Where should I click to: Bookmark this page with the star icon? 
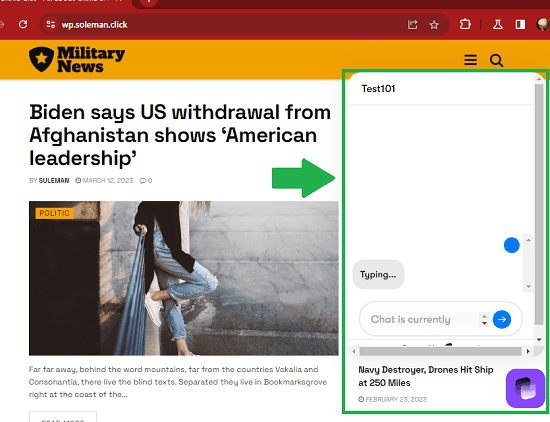434,25
